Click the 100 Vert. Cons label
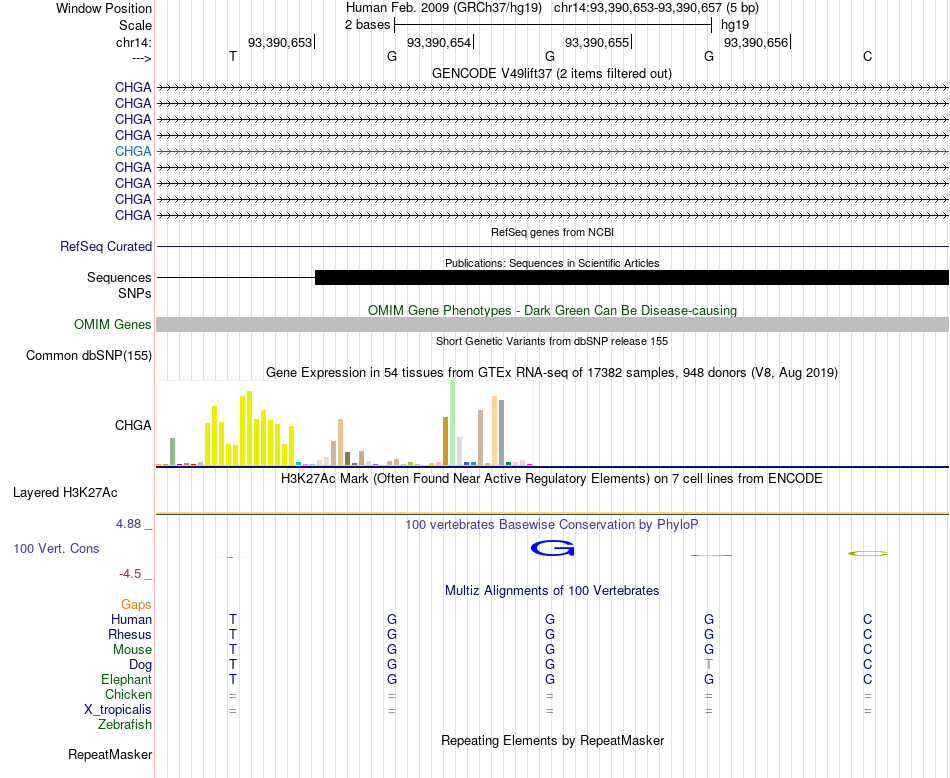950x778 pixels. (x=56, y=548)
